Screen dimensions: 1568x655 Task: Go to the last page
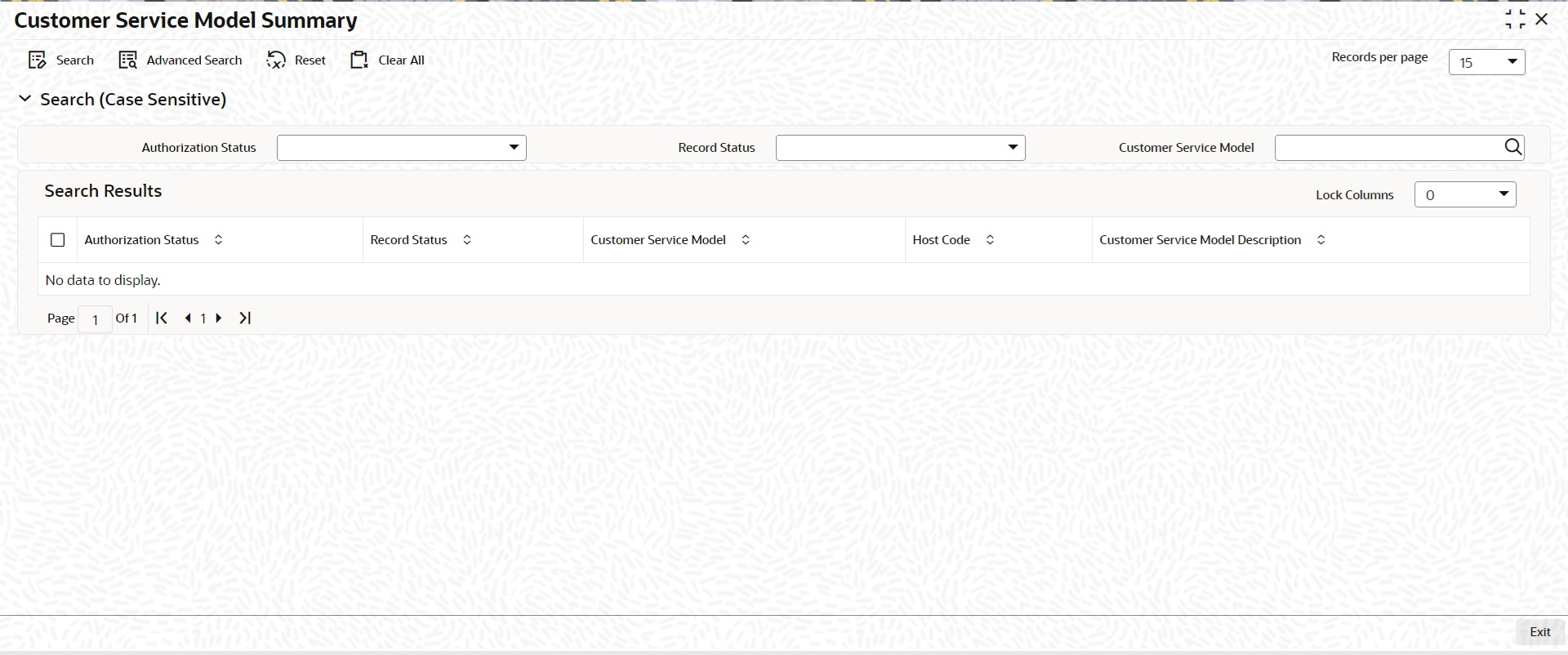tap(245, 318)
